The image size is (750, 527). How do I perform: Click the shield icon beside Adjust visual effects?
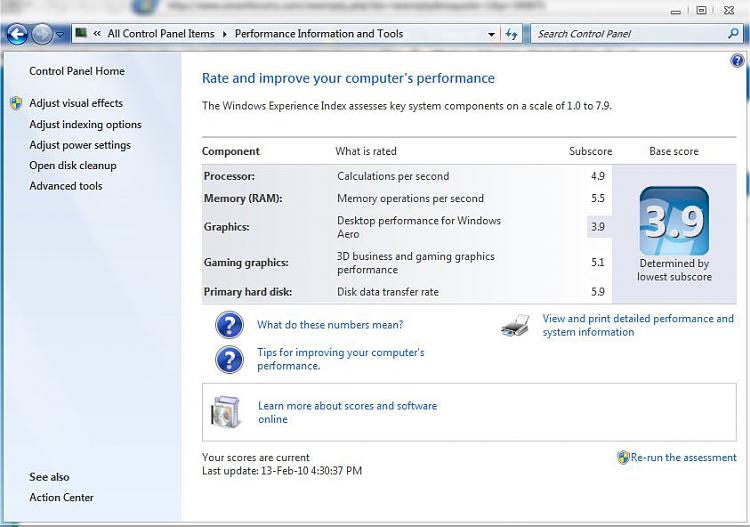[x=16, y=103]
